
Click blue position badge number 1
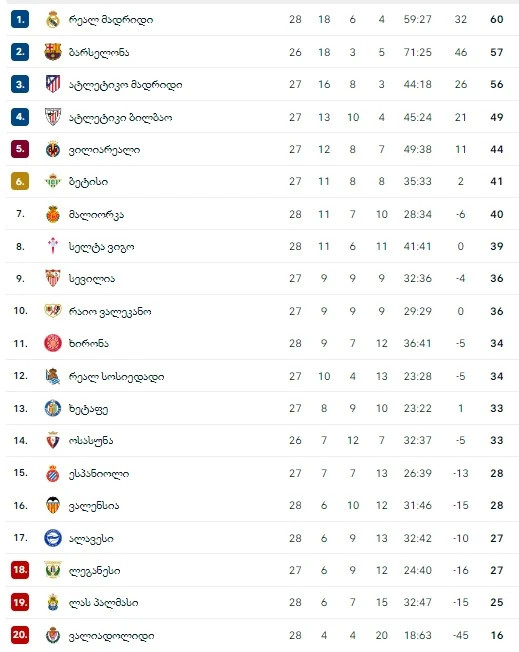(20, 20)
